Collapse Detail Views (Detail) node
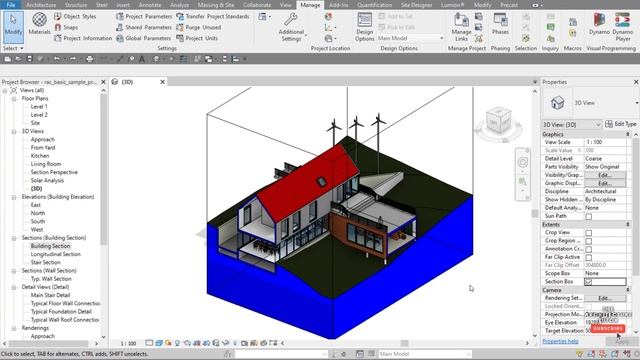This screenshot has height=360, width=640. (x=14, y=287)
